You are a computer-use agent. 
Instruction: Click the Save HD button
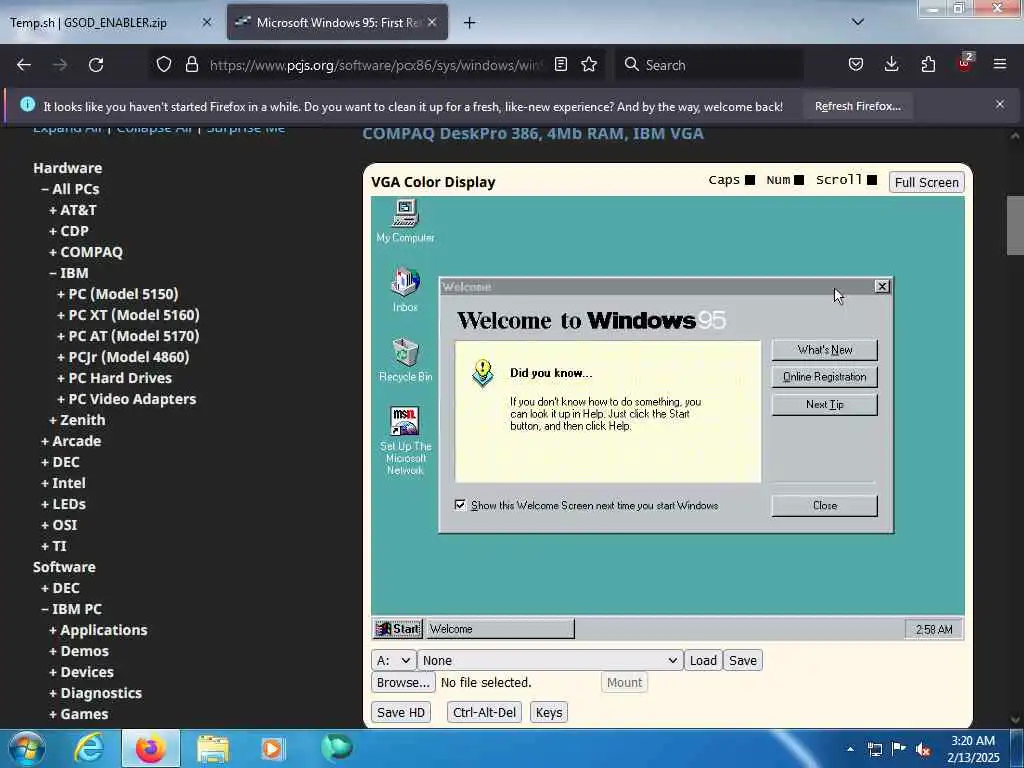coord(400,712)
